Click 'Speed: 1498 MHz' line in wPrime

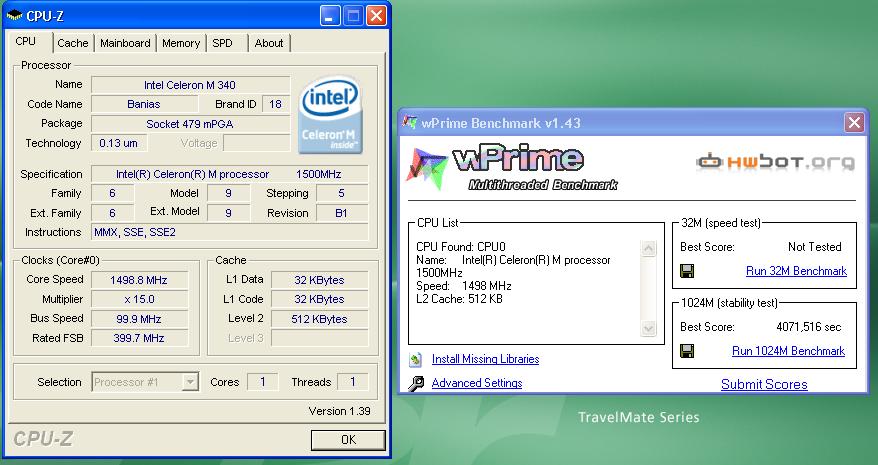click(x=464, y=286)
